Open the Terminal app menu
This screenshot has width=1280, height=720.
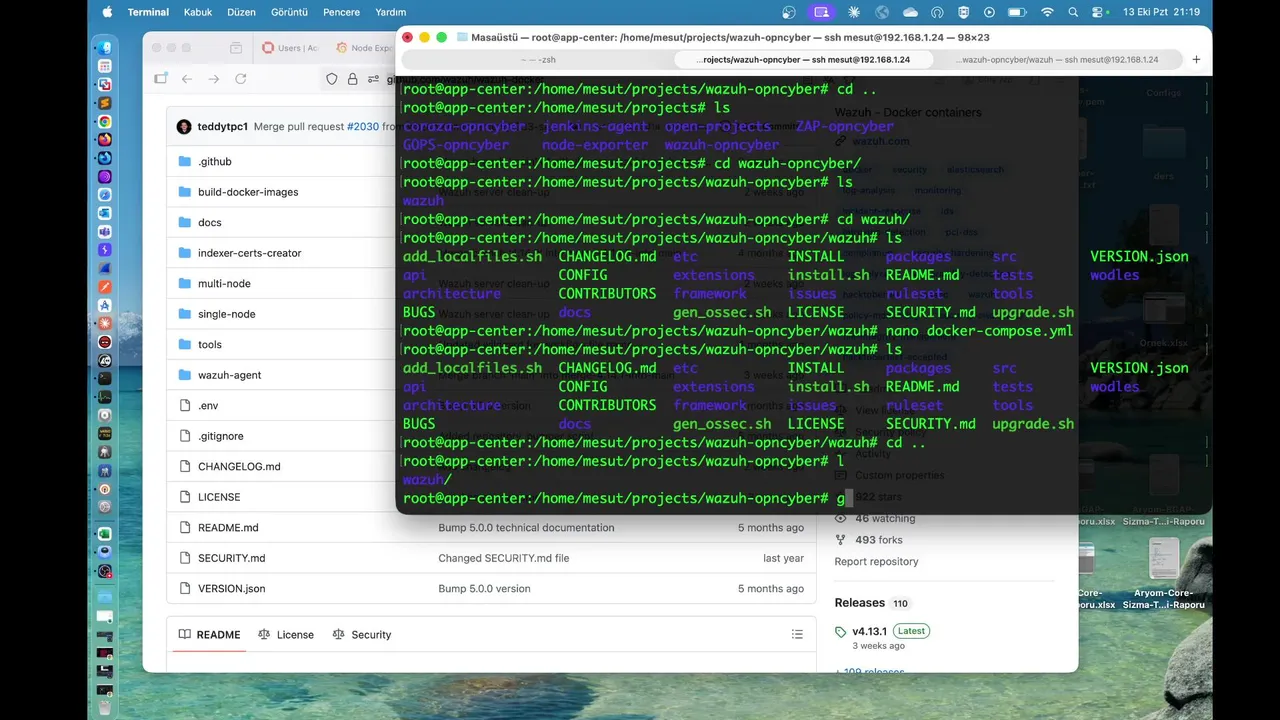tap(148, 12)
